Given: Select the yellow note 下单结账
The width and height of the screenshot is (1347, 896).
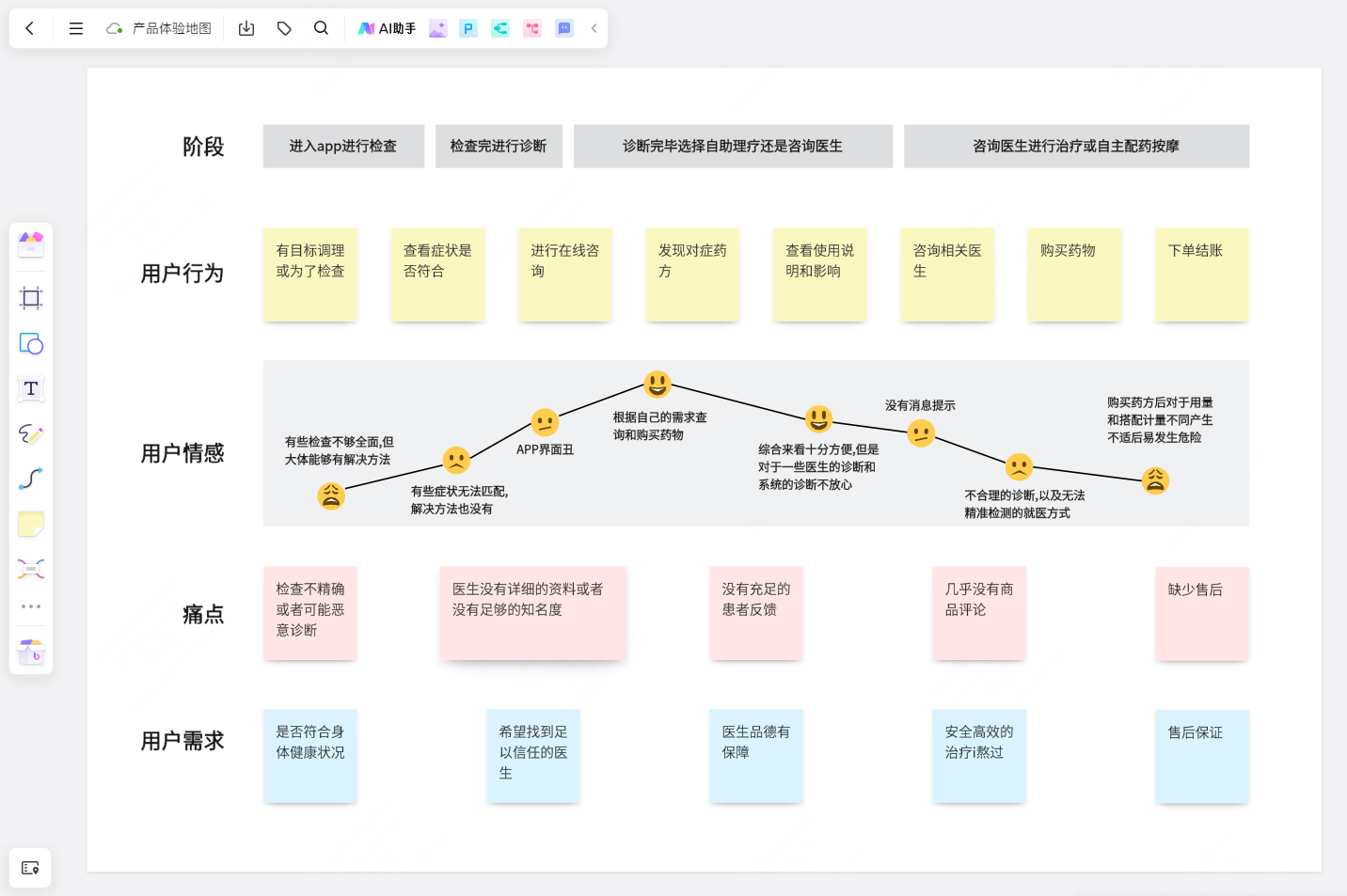Looking at the screenshot, I should coord(1202,275).
